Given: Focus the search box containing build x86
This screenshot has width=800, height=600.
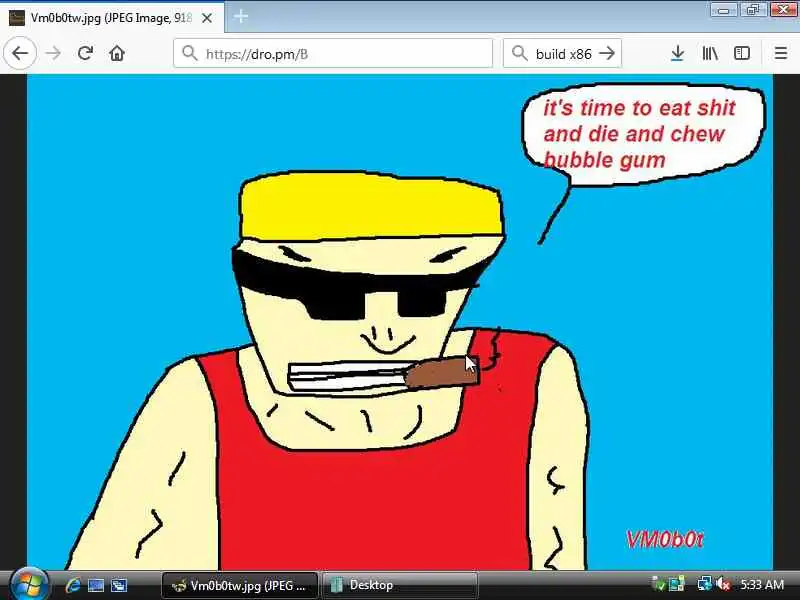Looking at the screenshot, I should 562,53.
